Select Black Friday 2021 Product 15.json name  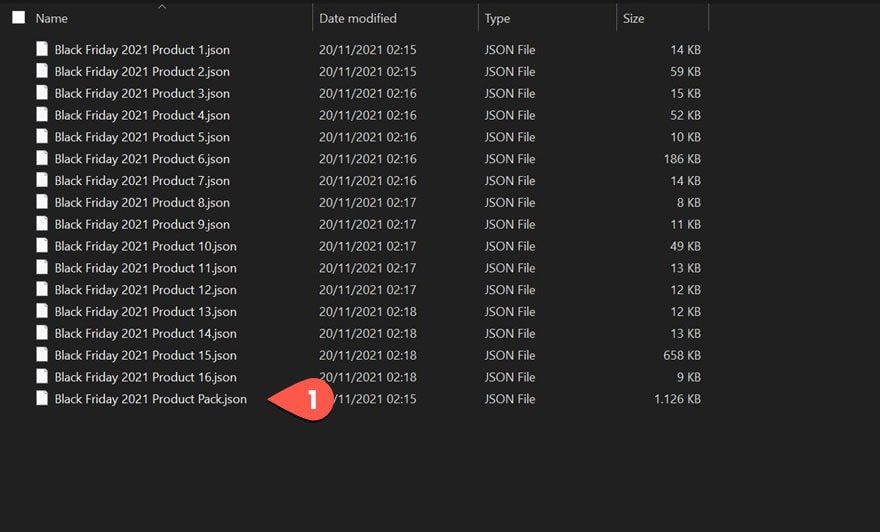145,356
